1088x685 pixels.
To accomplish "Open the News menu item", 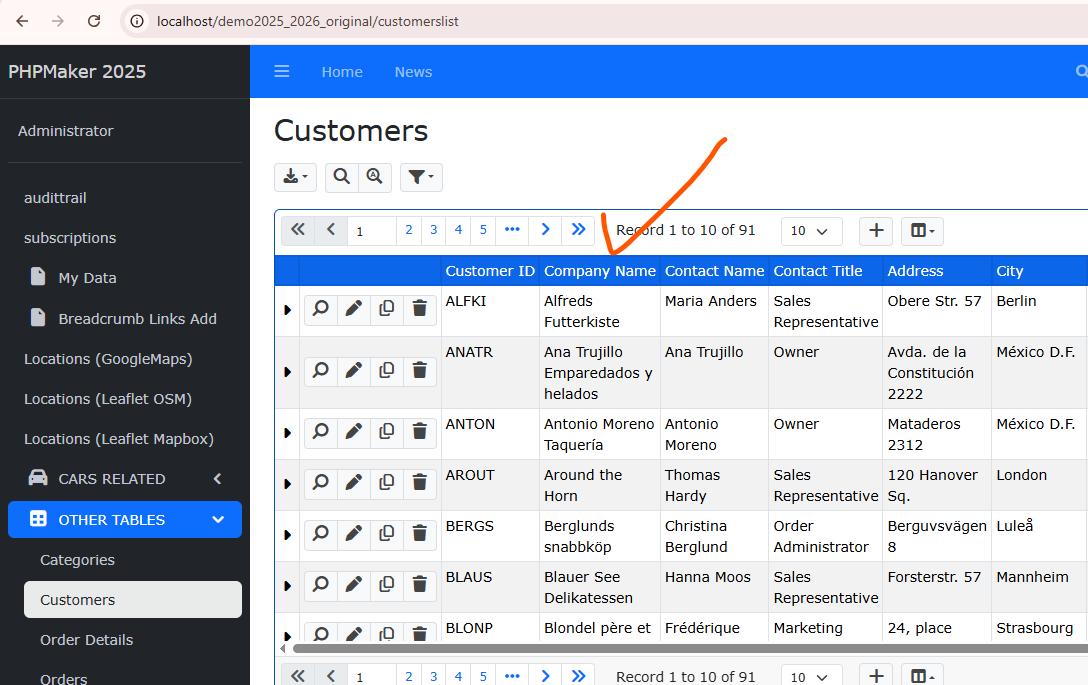I will click(413, 72).
